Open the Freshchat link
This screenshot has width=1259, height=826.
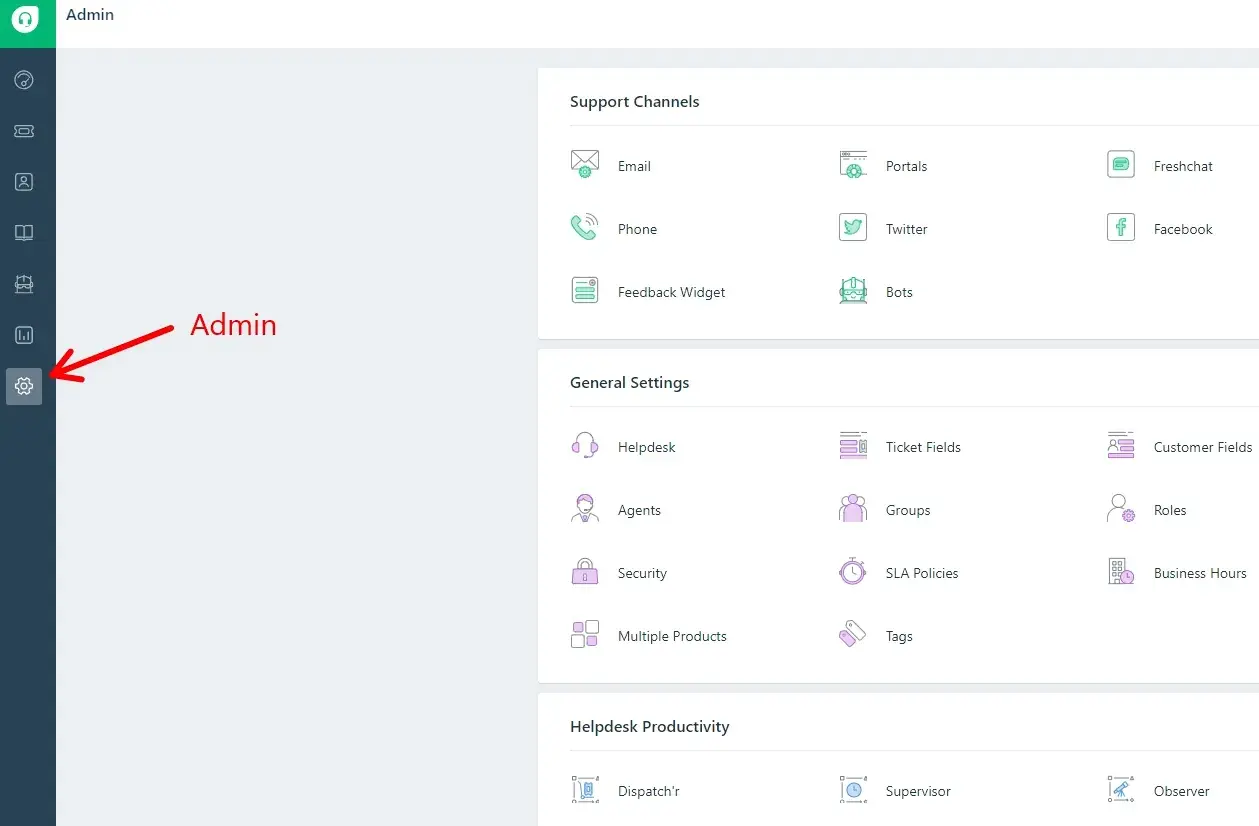[1183, 166]
